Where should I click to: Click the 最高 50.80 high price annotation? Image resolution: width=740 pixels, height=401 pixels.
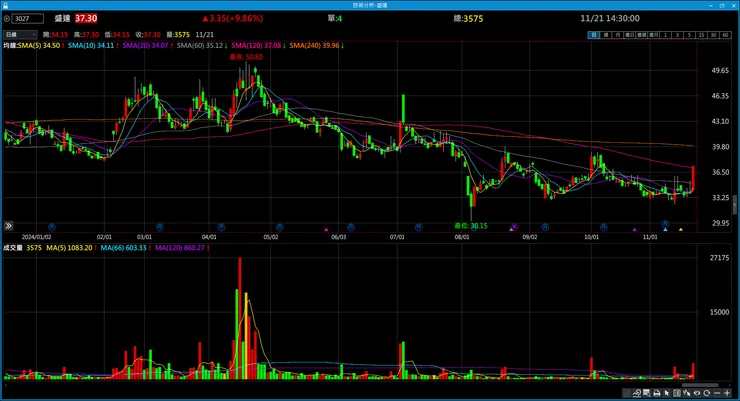[246, 57]
